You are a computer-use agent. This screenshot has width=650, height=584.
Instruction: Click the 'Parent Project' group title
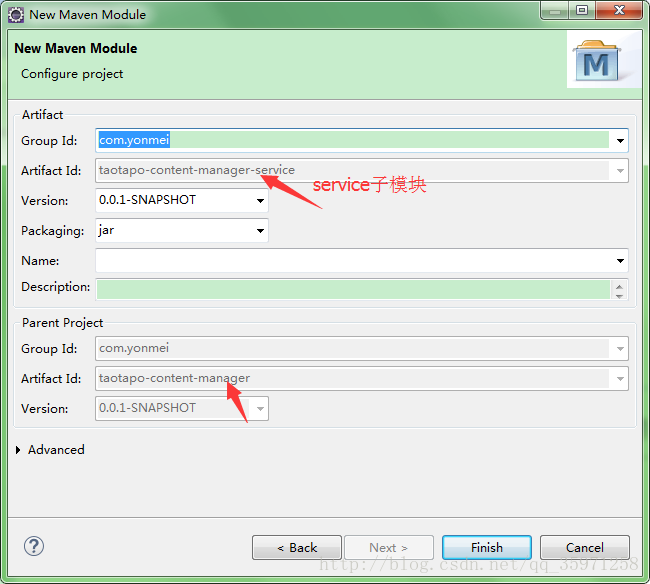click(62, 323)
